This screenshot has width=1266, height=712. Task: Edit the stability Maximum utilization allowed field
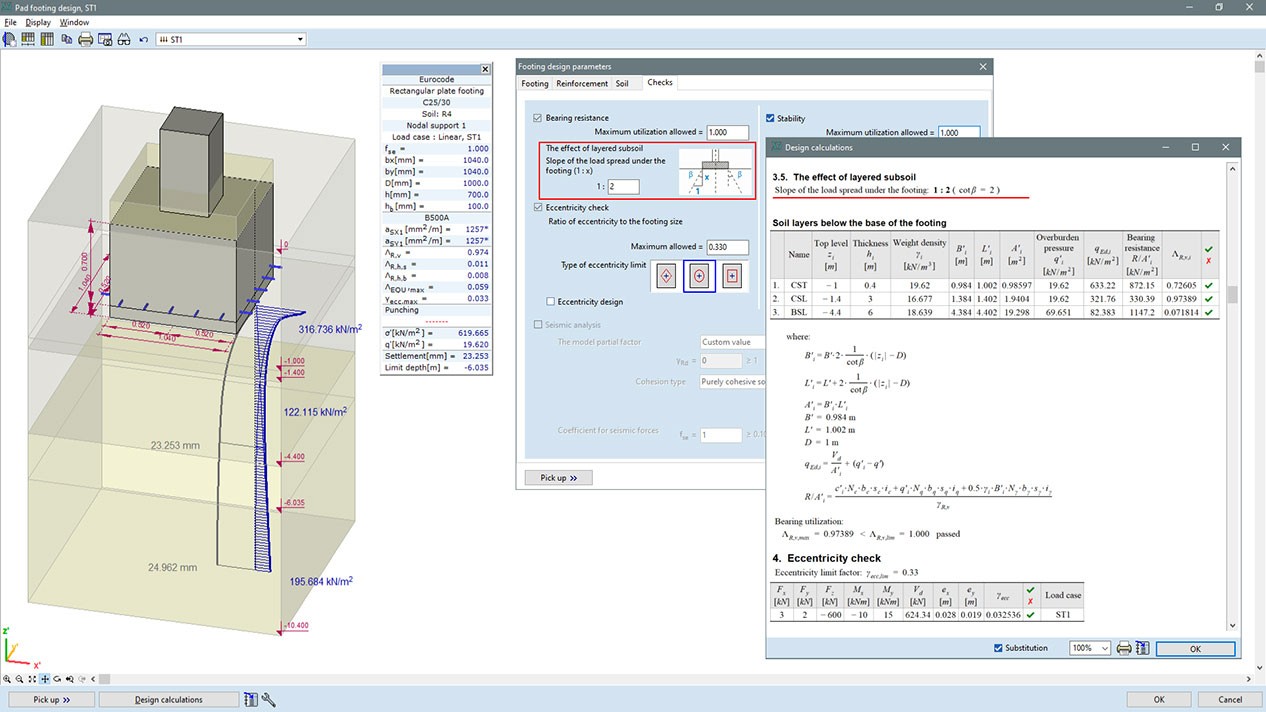point(958,132)
